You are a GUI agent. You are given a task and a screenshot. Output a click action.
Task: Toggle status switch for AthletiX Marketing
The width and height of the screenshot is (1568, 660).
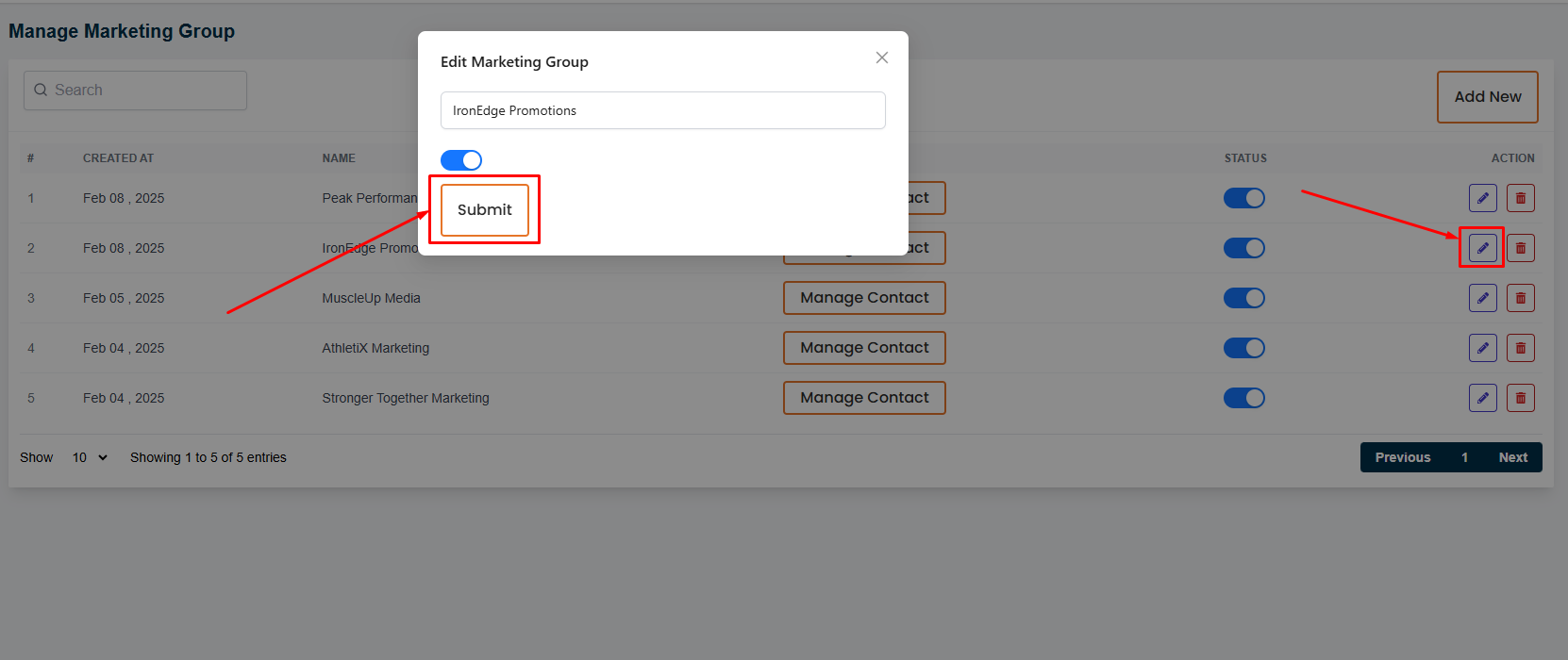1243,348
